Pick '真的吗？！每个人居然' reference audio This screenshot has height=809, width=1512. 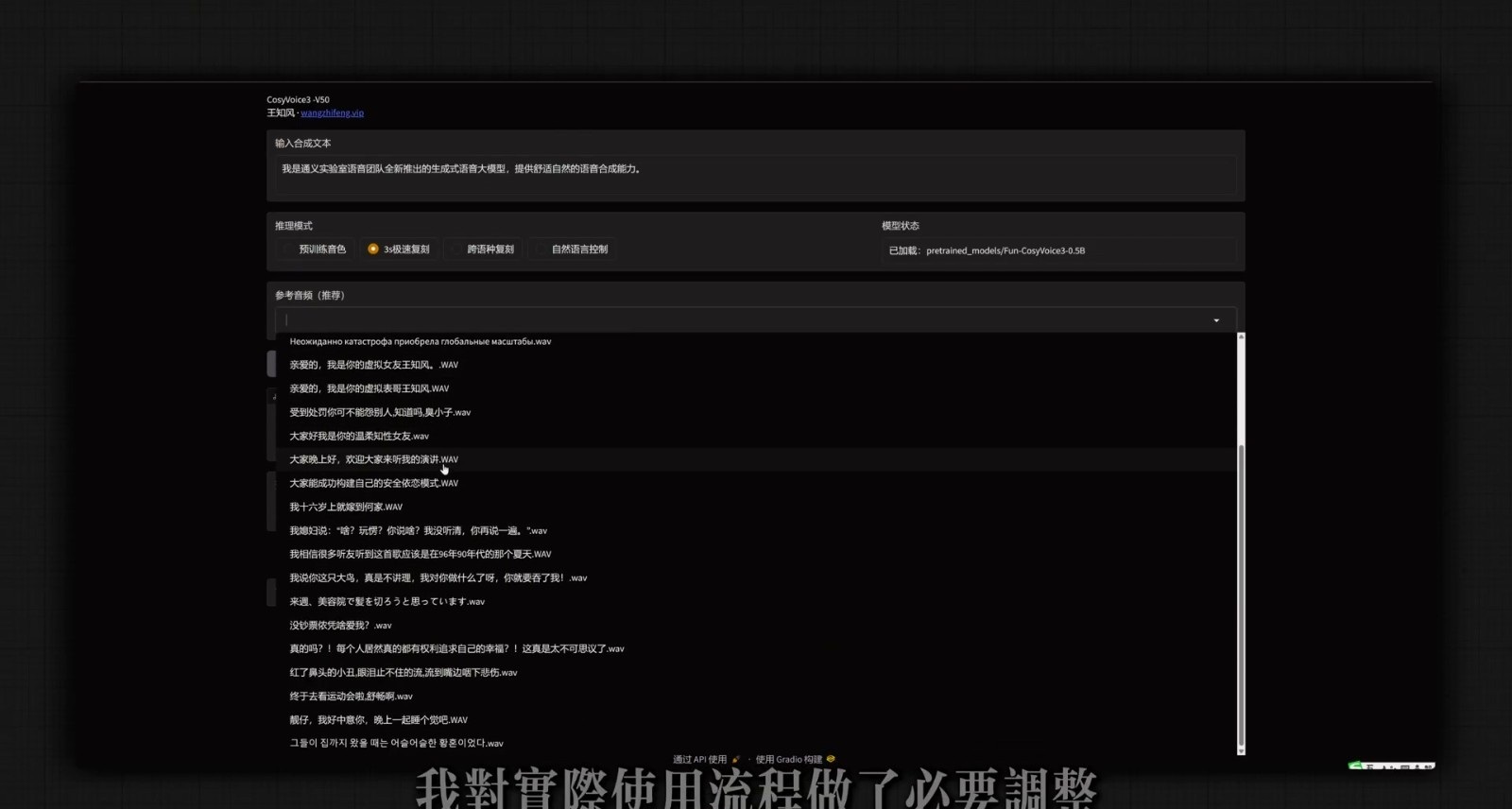[756, 648]
